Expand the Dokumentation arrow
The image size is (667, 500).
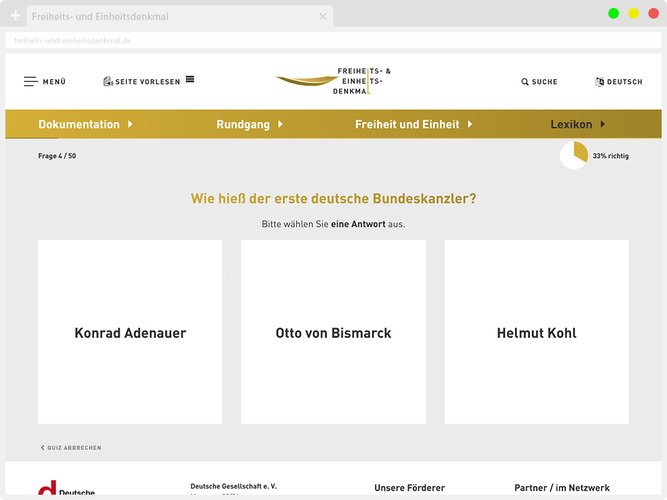click(x=130, y=124)
